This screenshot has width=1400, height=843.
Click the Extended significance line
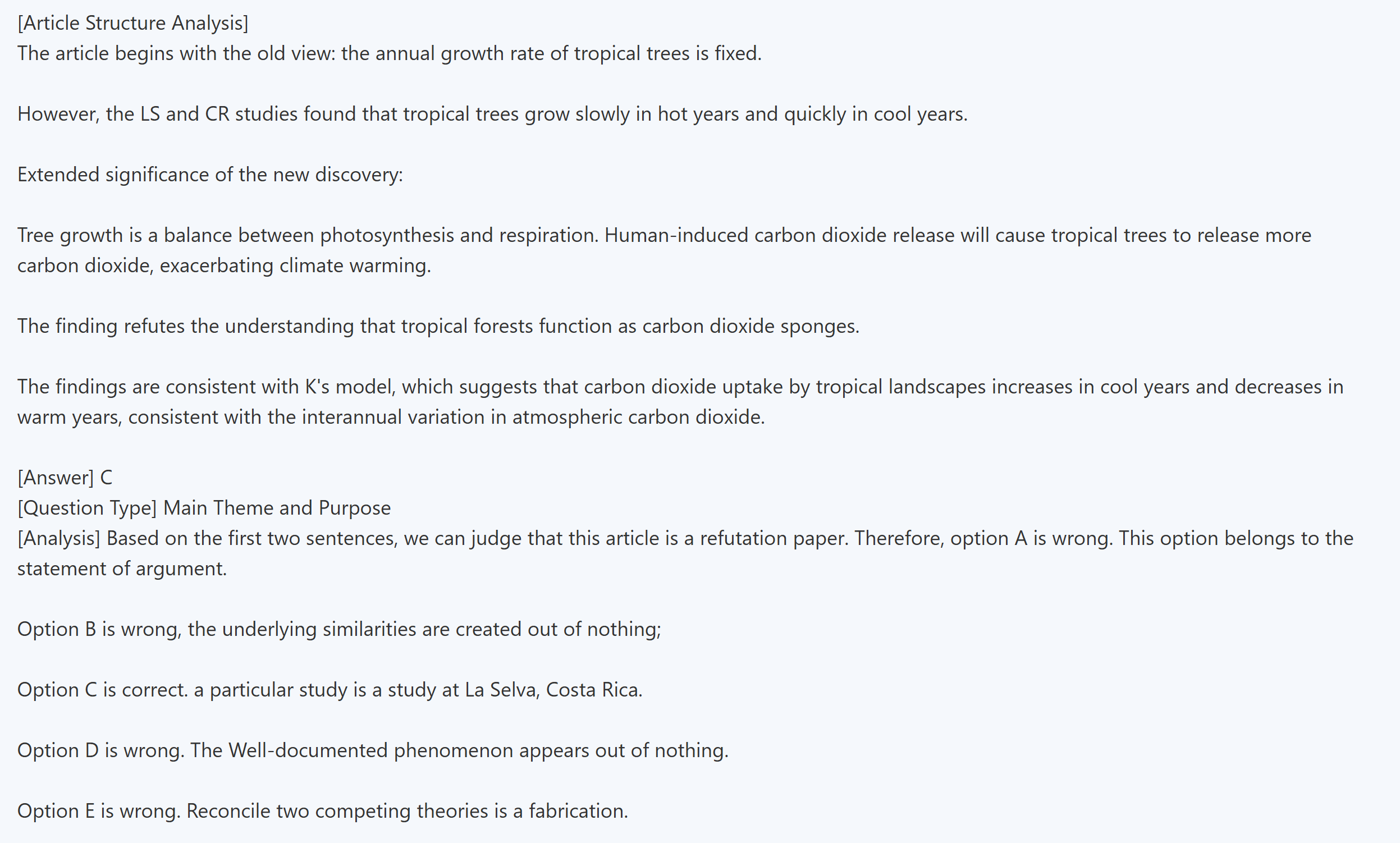[x=209, y=175]
